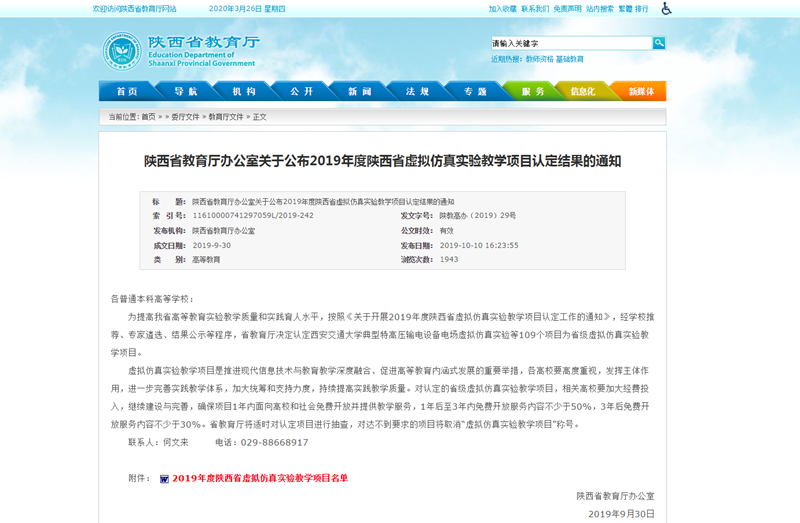Open the 联系我们 link

pos(535,9)
